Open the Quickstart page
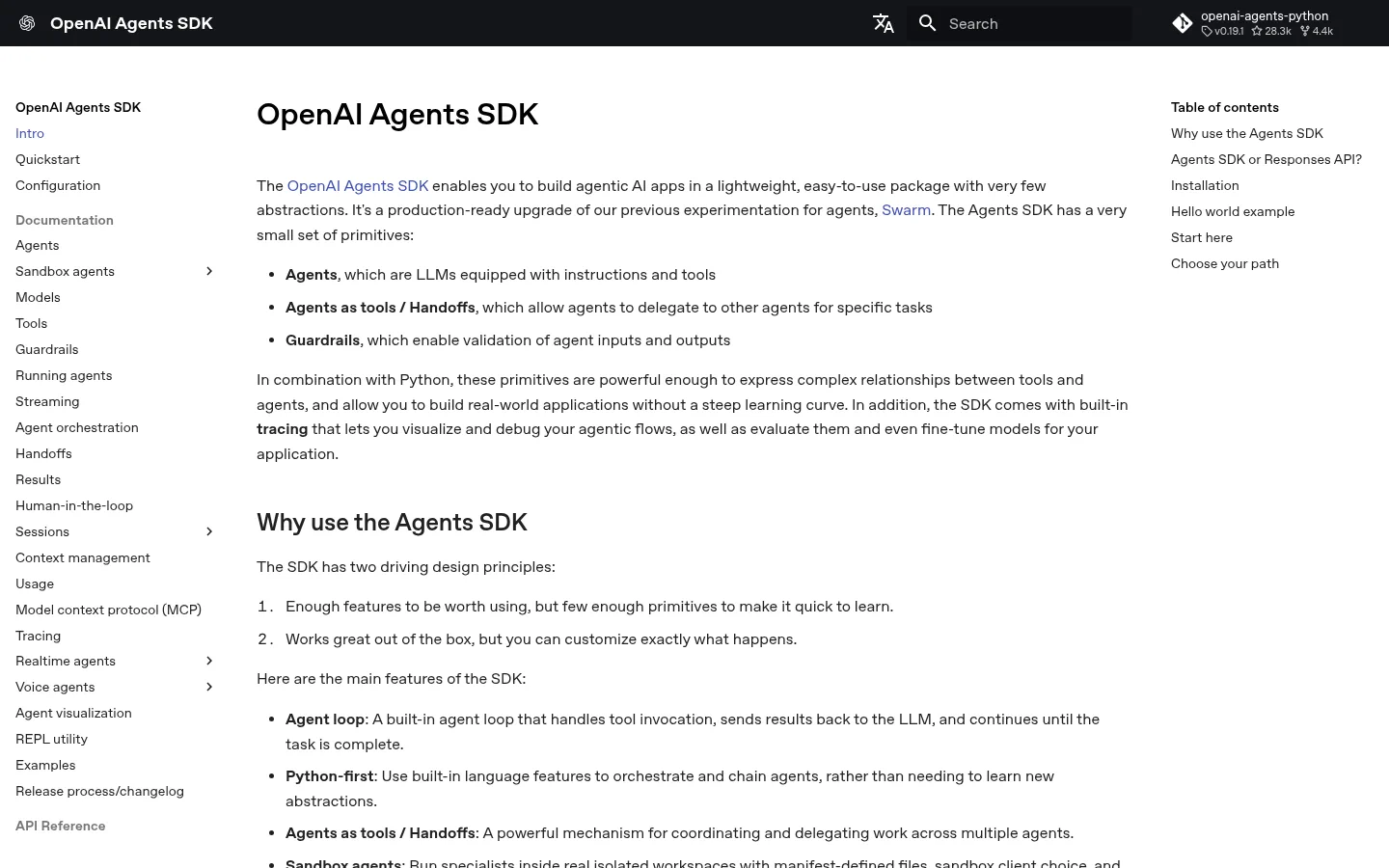 point(47,159)
